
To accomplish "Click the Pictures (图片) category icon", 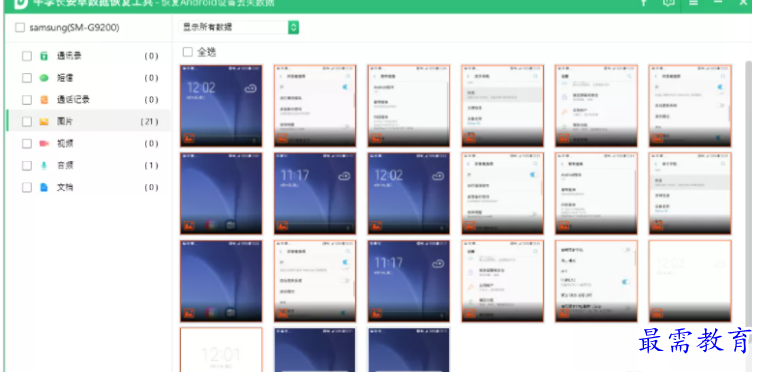I will pos(44,122).
